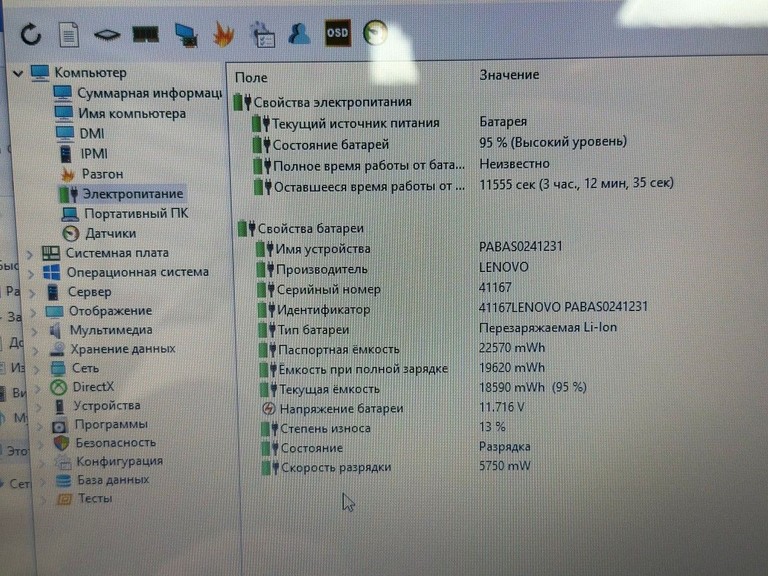Open the Report page icon
The image size is (768, 576).
point(69,34)
